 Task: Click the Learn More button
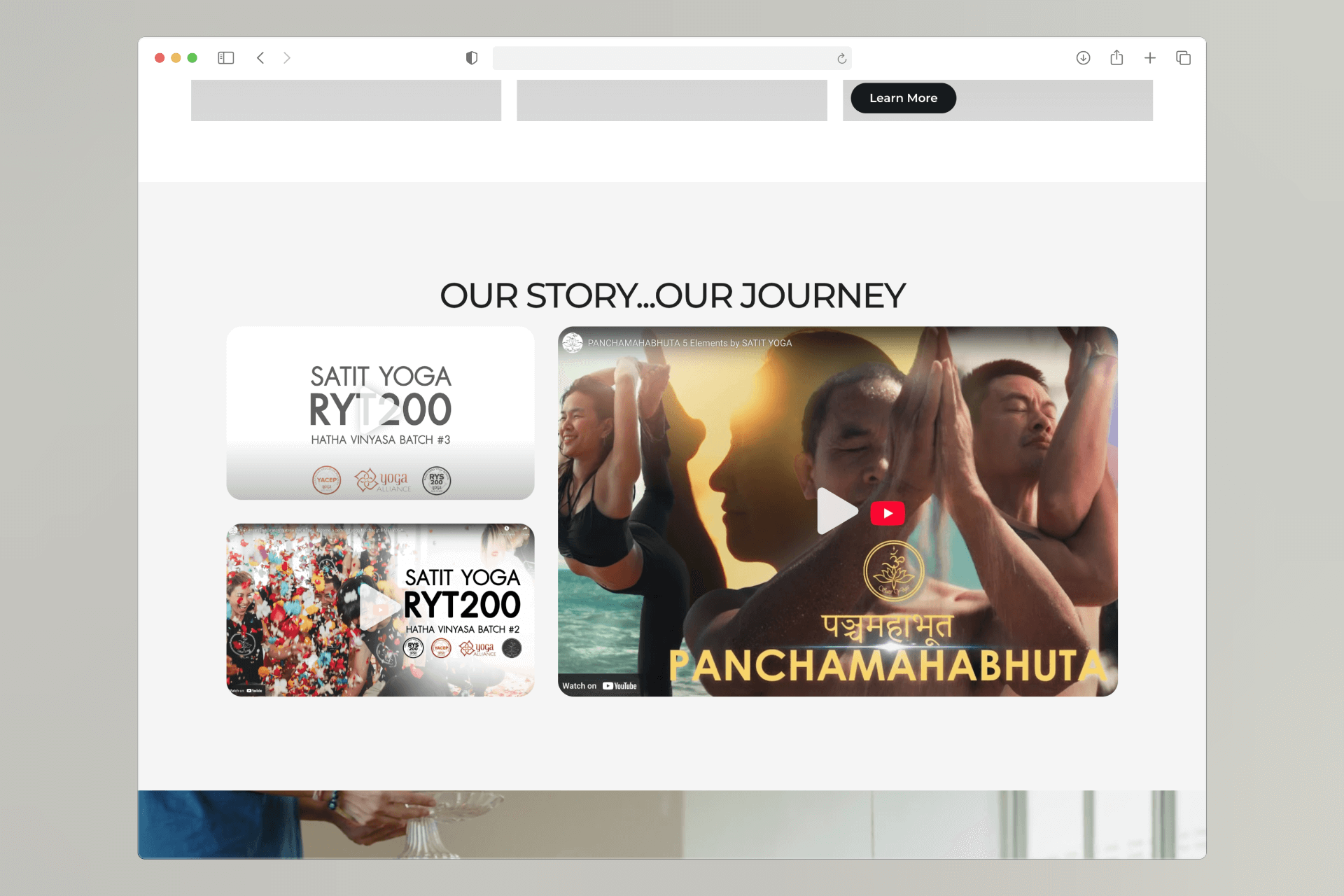click(903, 98)
